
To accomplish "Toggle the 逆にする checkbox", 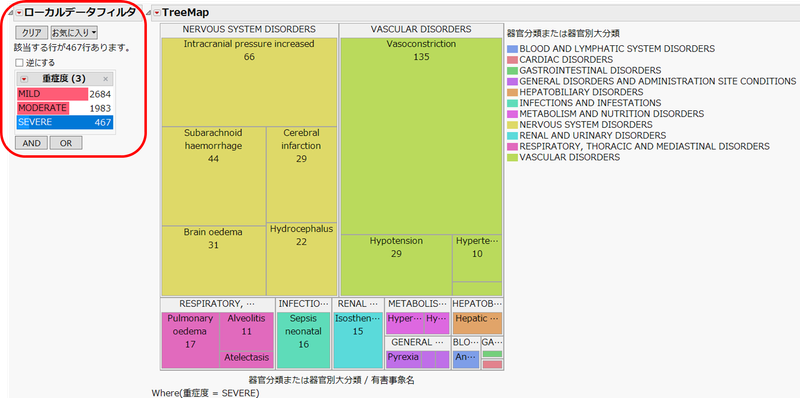I will point(19,63).
